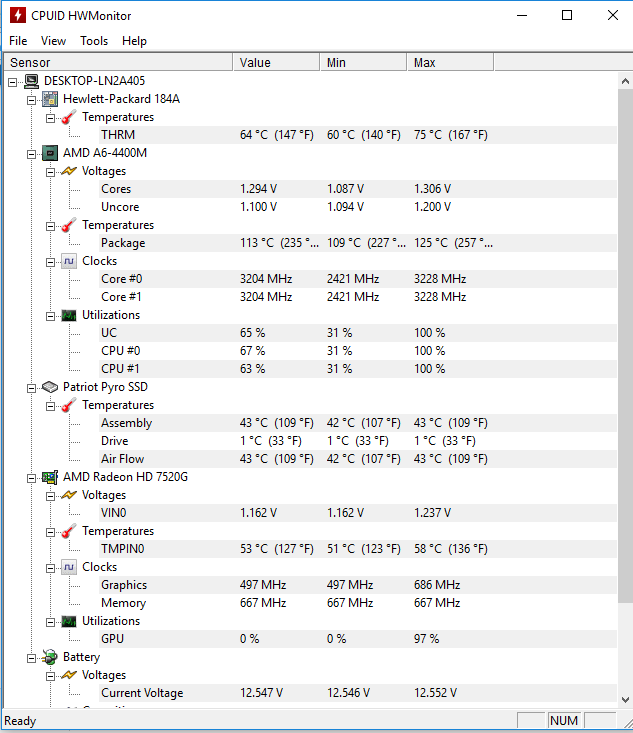633x733 pixels.
Task: Click the Hewlett-Packard 184A motherboard icon
Action: (50, 99)
